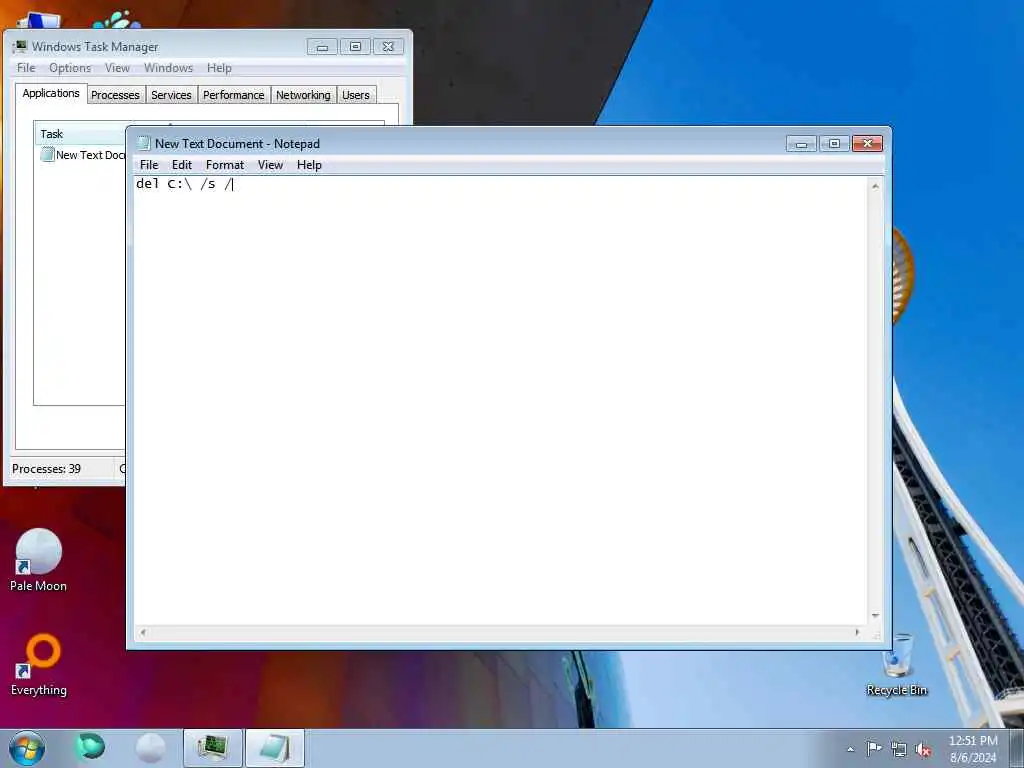Switch to the Processes tab

pyautogui.click(x=116, y=95)
